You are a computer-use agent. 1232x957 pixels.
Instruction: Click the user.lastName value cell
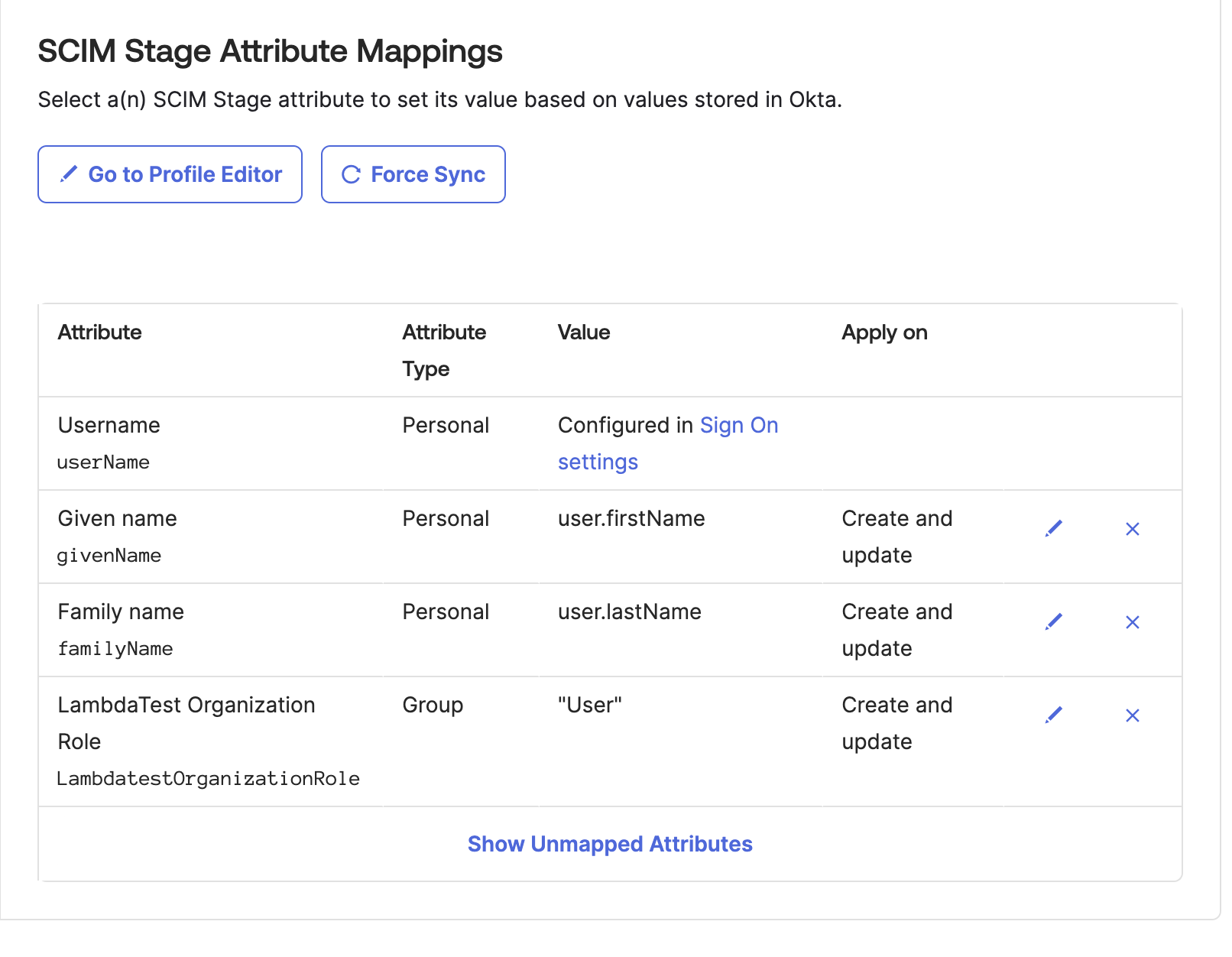click(629, 612)
